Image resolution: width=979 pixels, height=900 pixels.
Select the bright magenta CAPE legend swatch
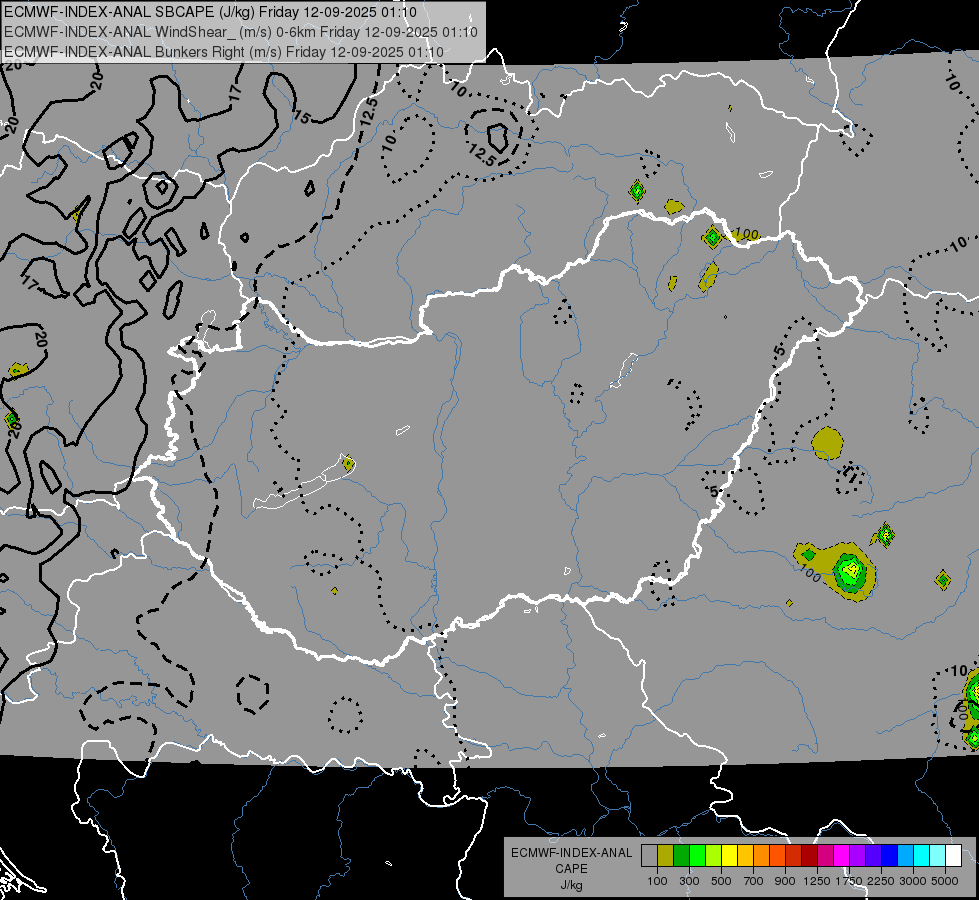tap(842, 856)
